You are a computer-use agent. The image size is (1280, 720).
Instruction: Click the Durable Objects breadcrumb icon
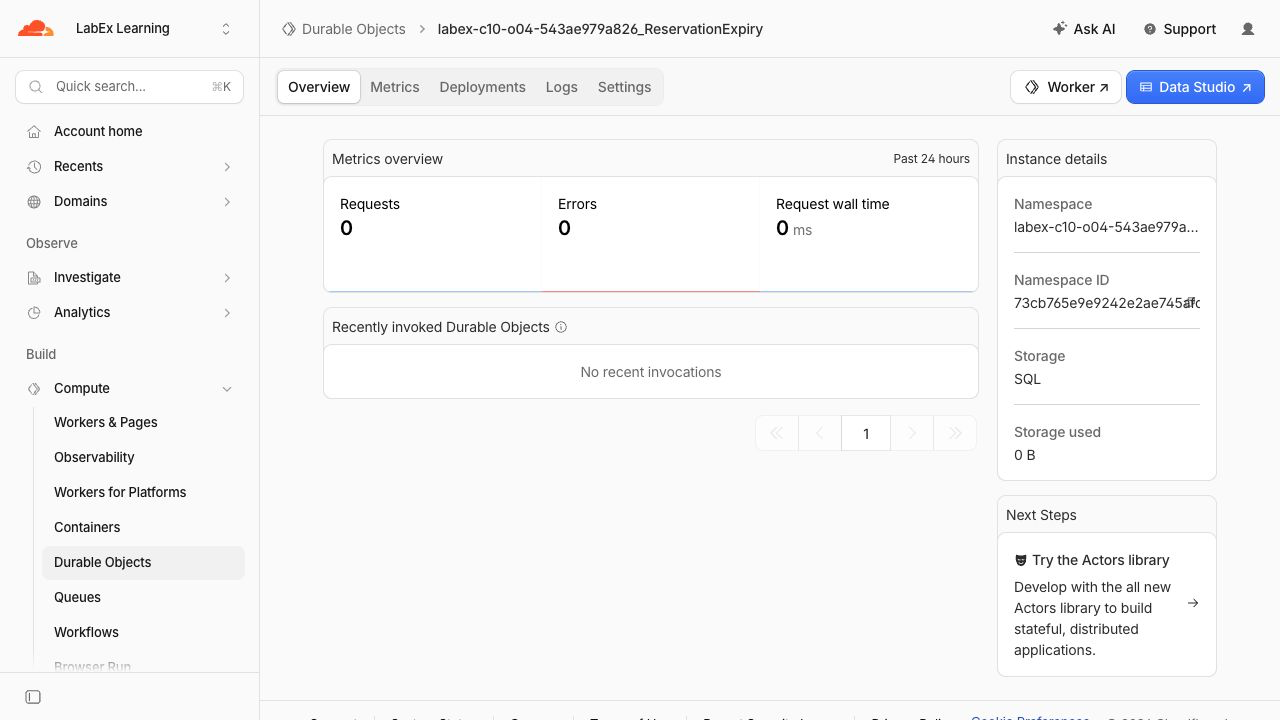point(289,29)
